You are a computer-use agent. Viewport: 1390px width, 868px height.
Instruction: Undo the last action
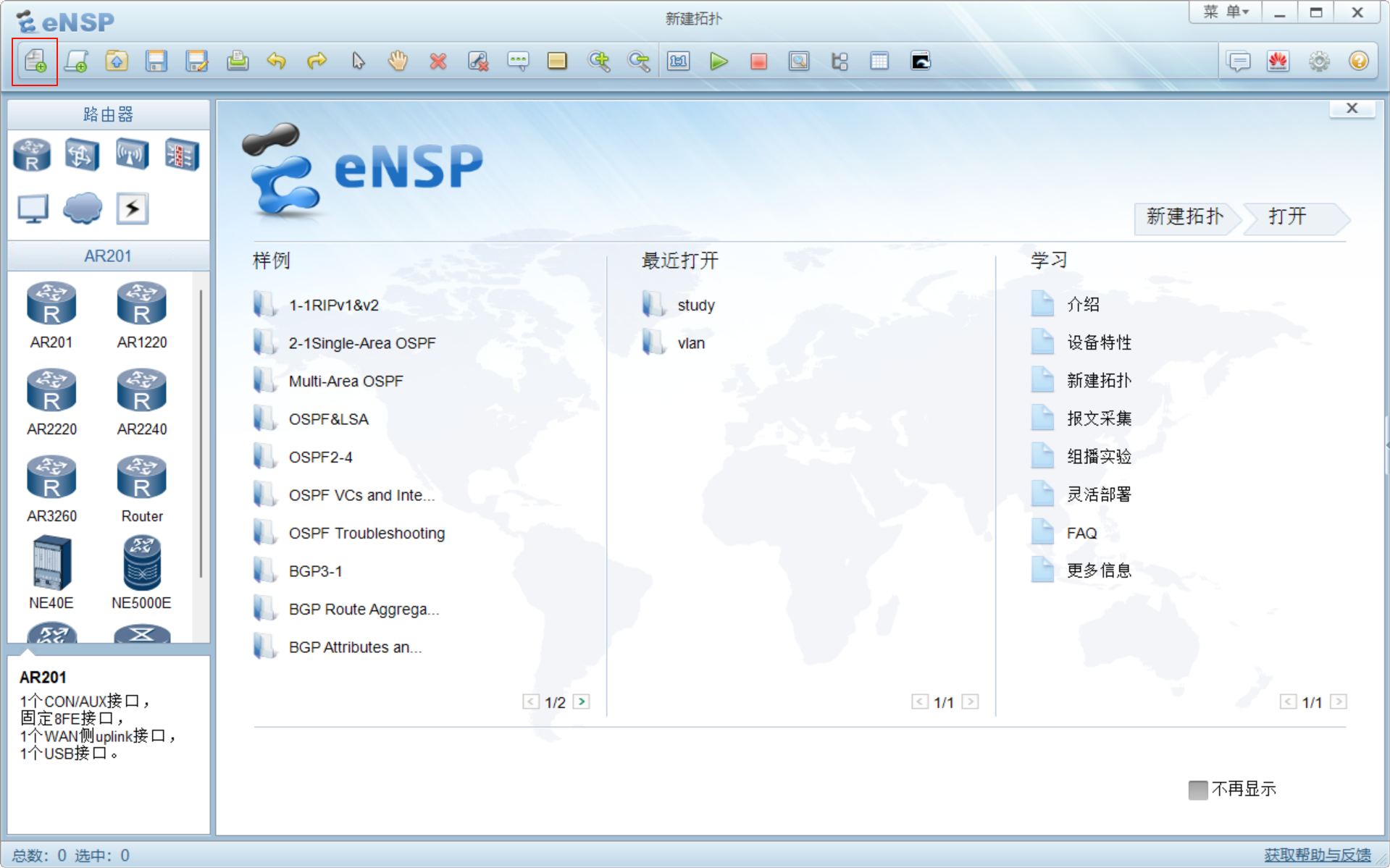coord(277,62)
